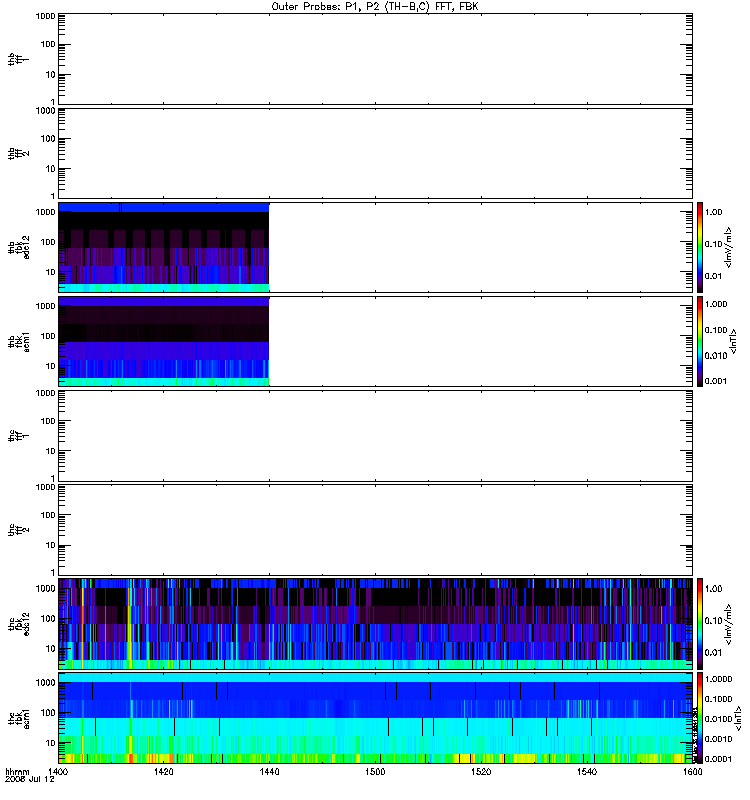The image size is (750, 800).
Task: Select the empty thc fff 2 panel
Action: (375, 530)
